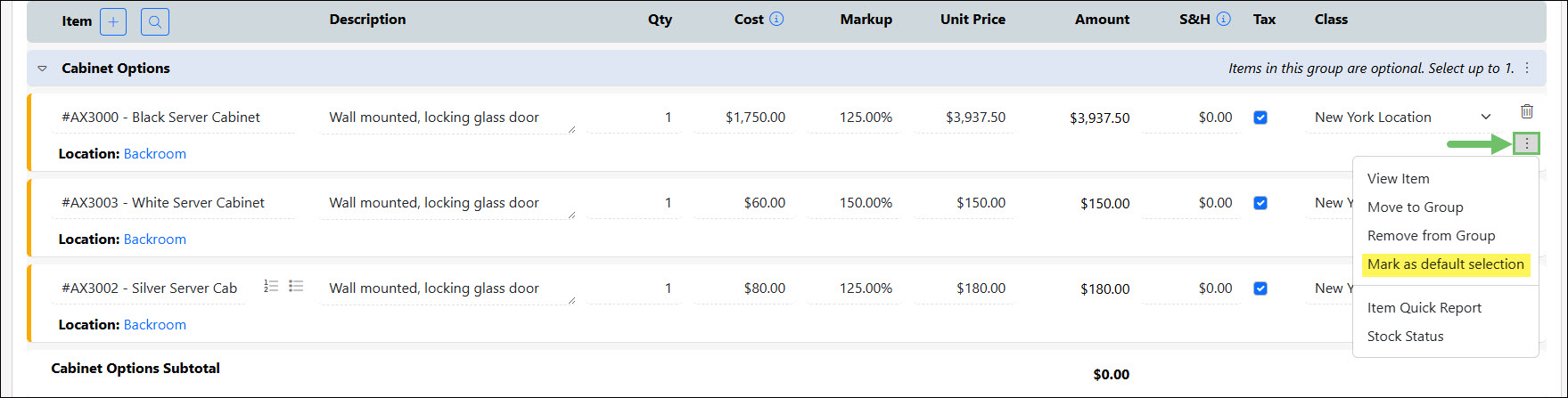The image size is (1568, 398).
Task: Open Backroom link under Black Server Cabinet
Action: click(155, 154)
